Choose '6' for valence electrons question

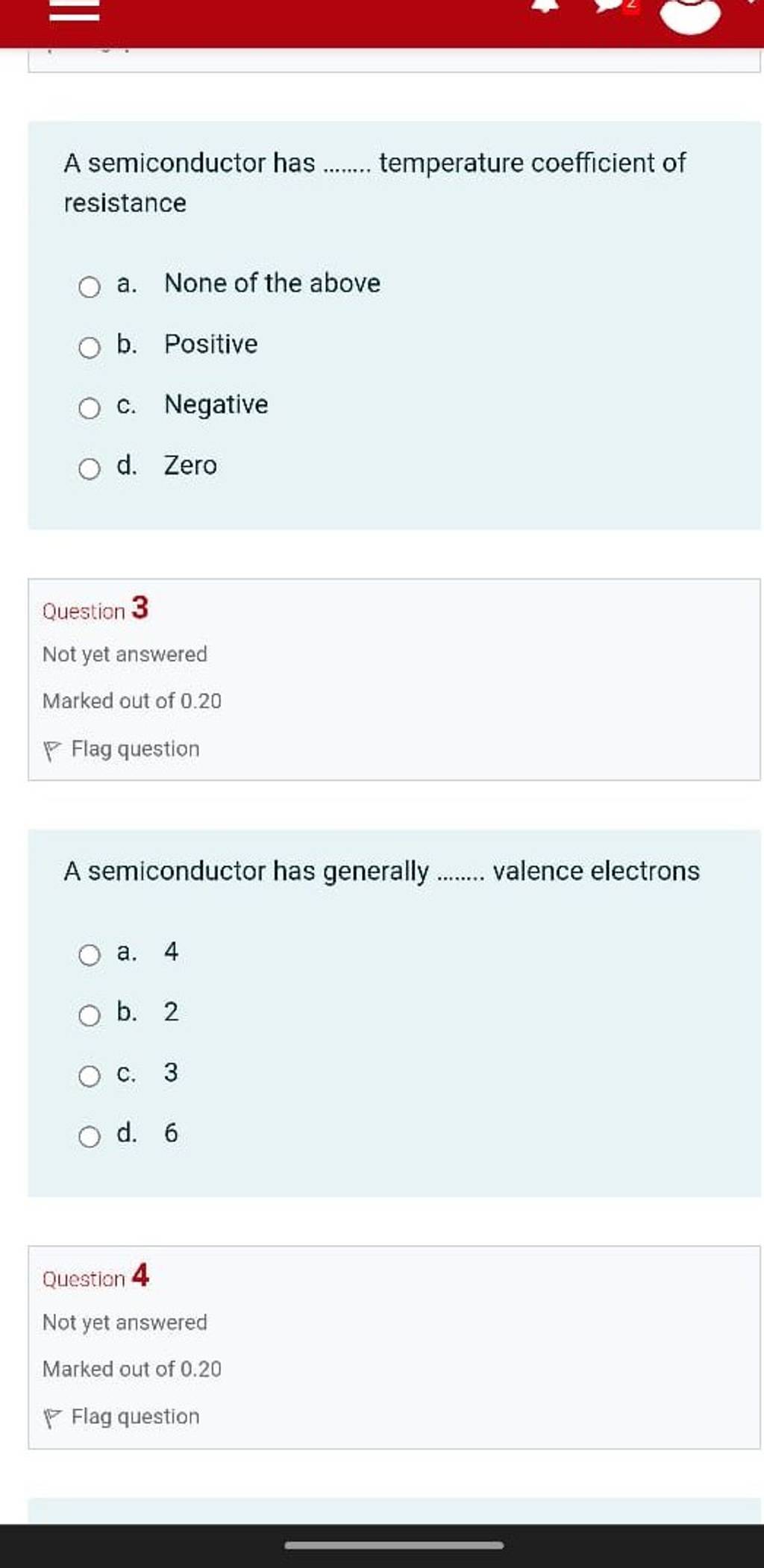coord(90,1135)
